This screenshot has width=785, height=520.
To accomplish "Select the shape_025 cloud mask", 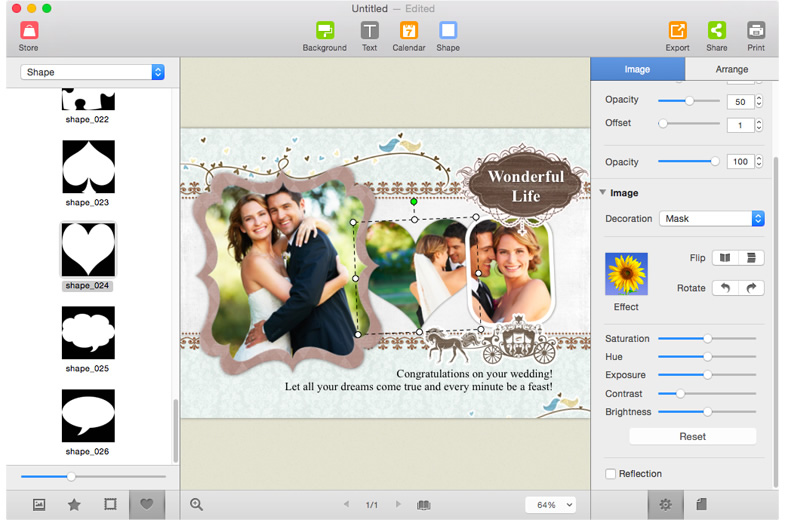I will point(88,332).
